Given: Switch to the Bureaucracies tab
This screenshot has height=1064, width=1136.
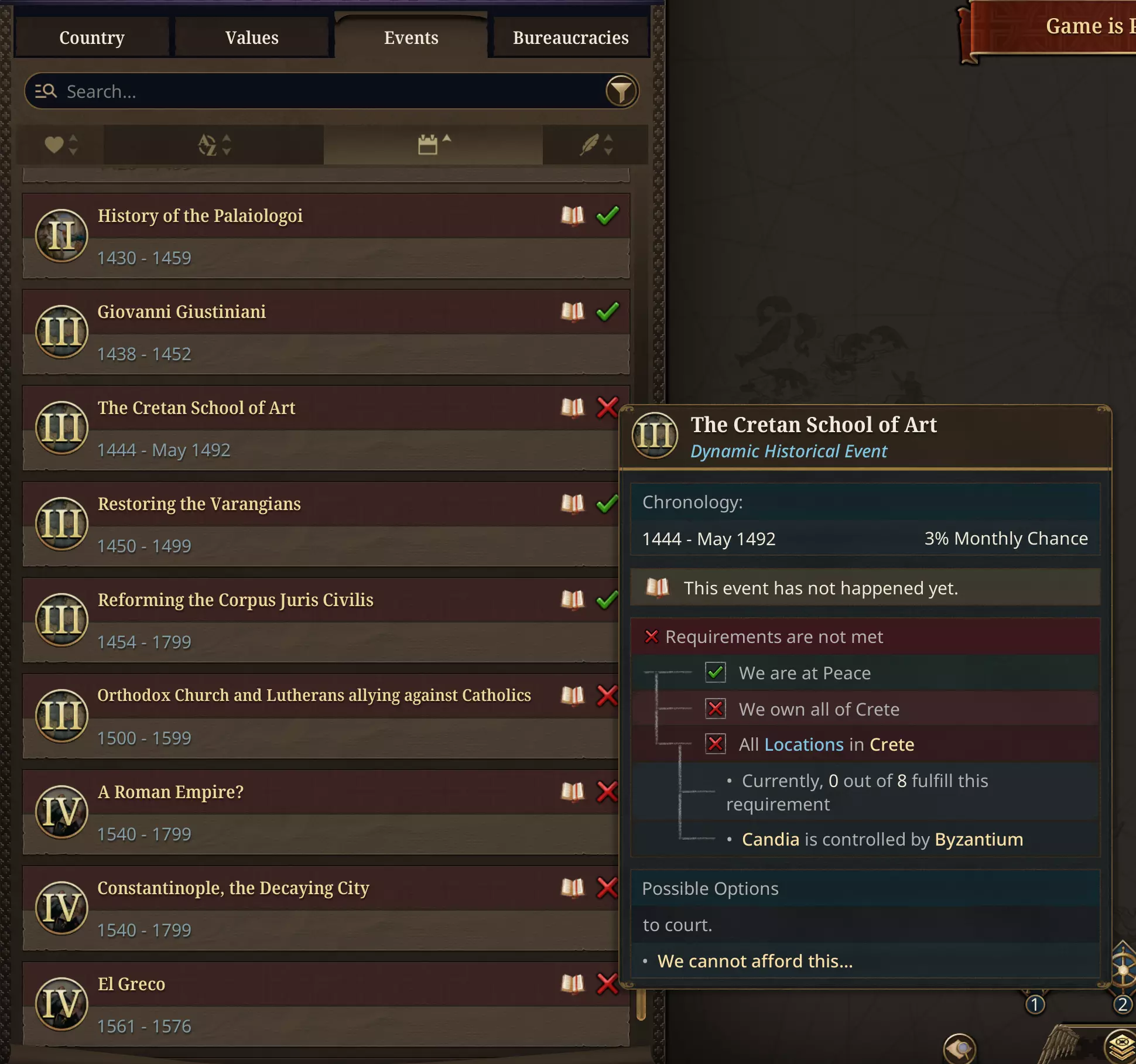Looking at the screenshot, I should point(571,37).
